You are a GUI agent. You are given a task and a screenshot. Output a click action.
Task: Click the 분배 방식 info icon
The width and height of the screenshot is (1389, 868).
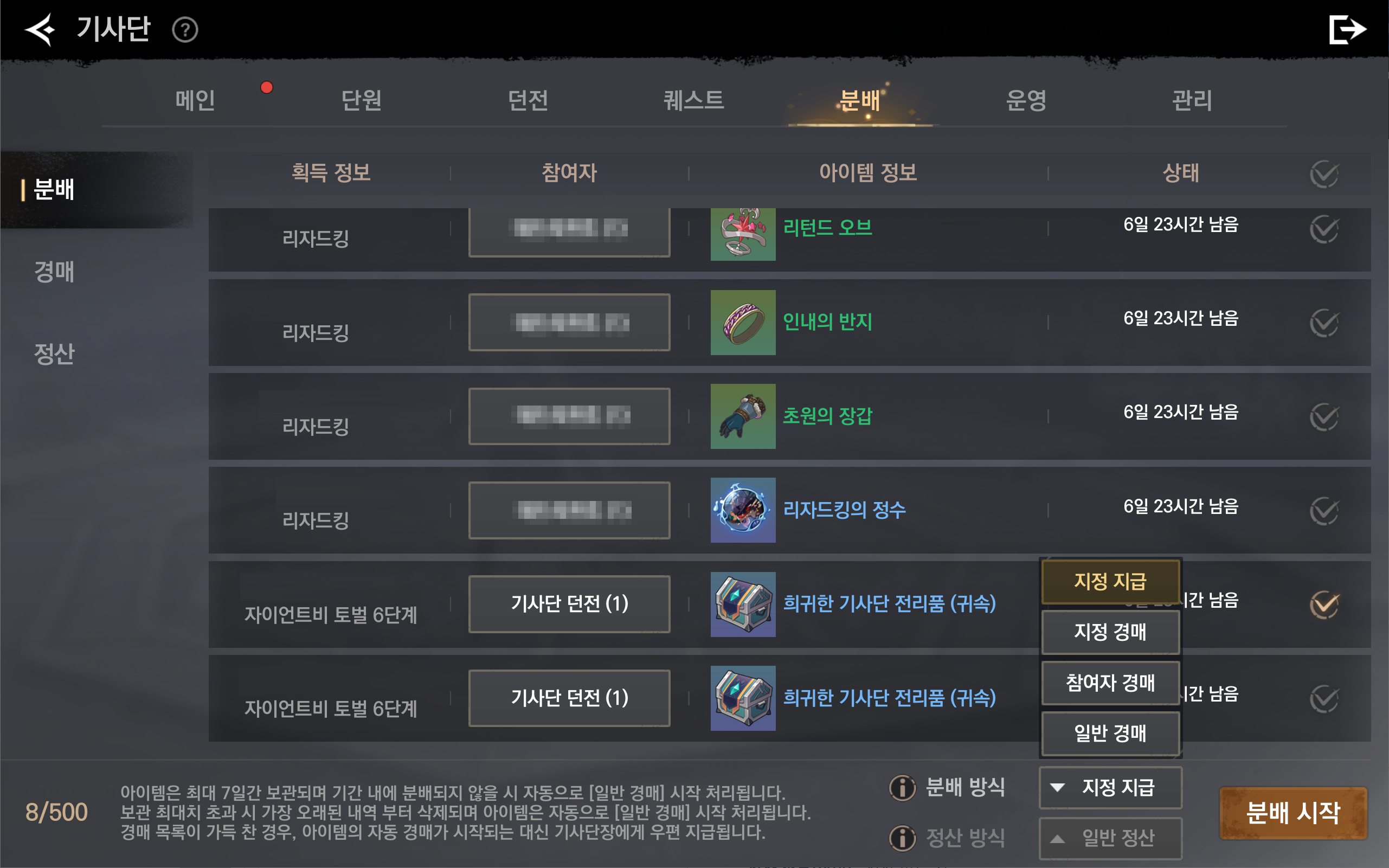[902, 787]
